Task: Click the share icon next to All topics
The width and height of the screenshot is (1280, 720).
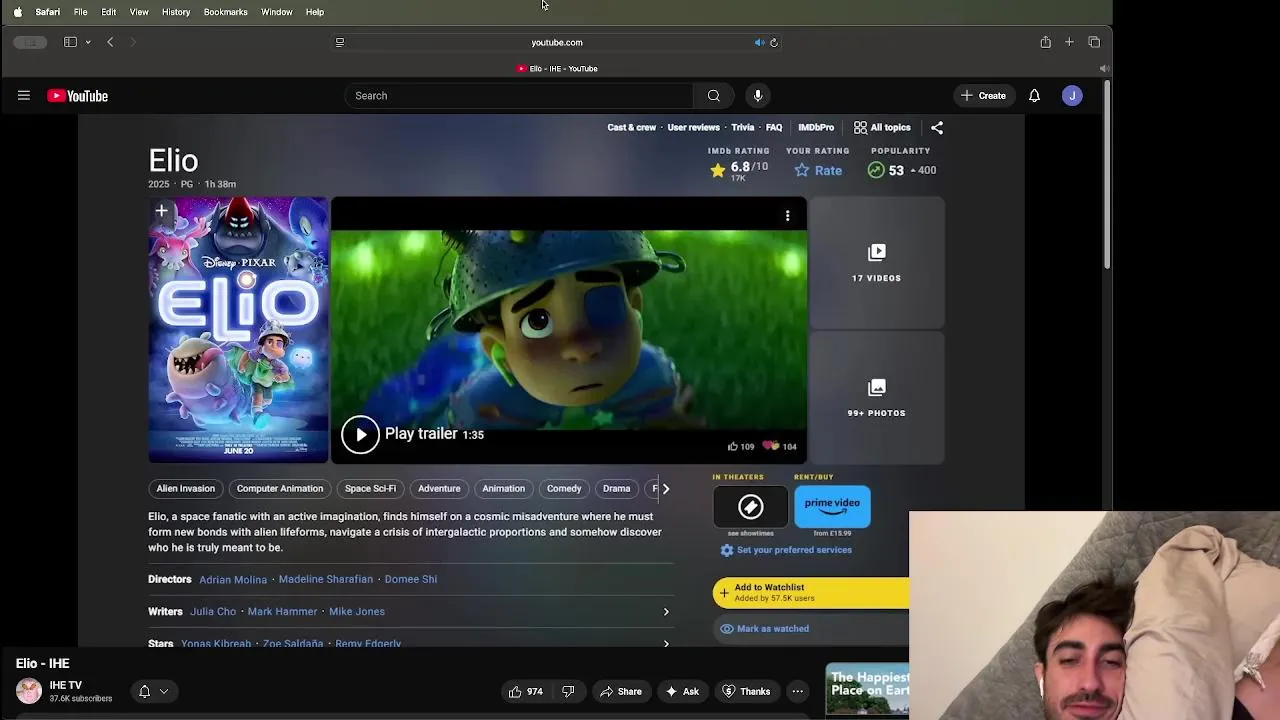Action: tap(937, 128)
